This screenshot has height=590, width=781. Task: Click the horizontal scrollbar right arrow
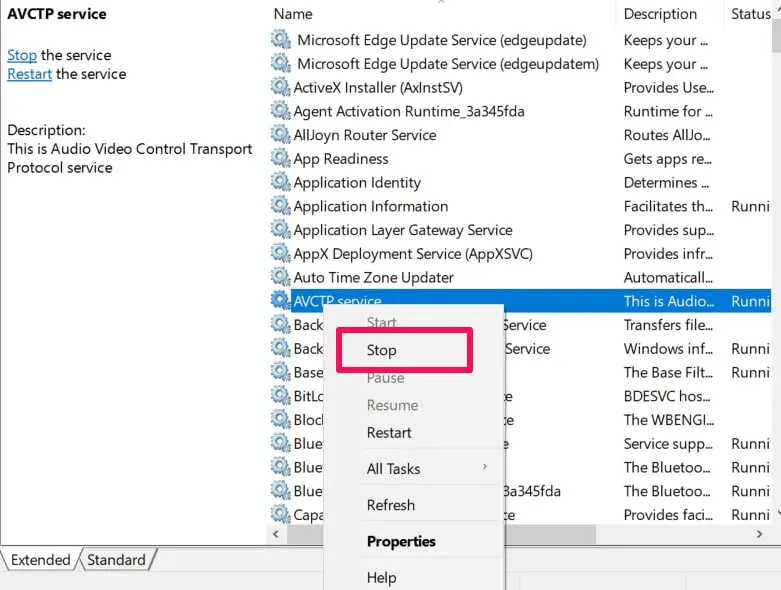coord(759,534)
